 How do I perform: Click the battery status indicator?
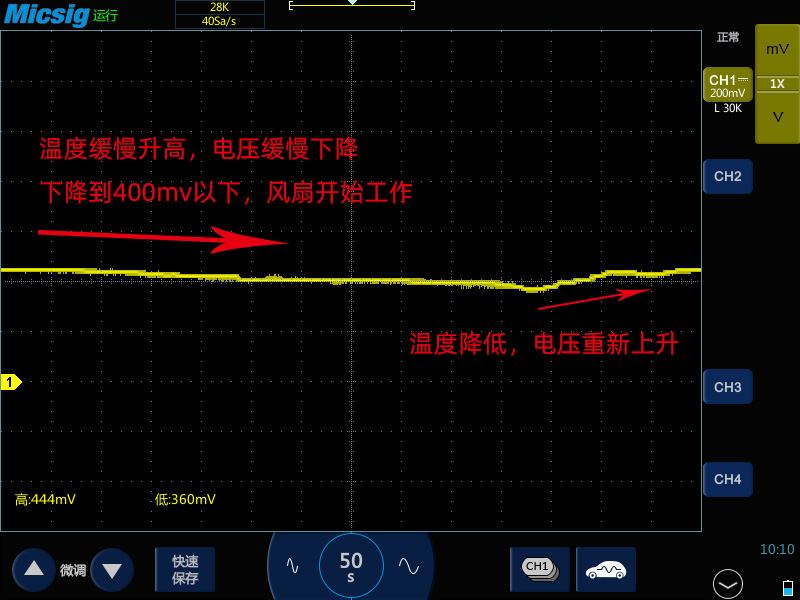pyautogui.click(x=786, y=589)
